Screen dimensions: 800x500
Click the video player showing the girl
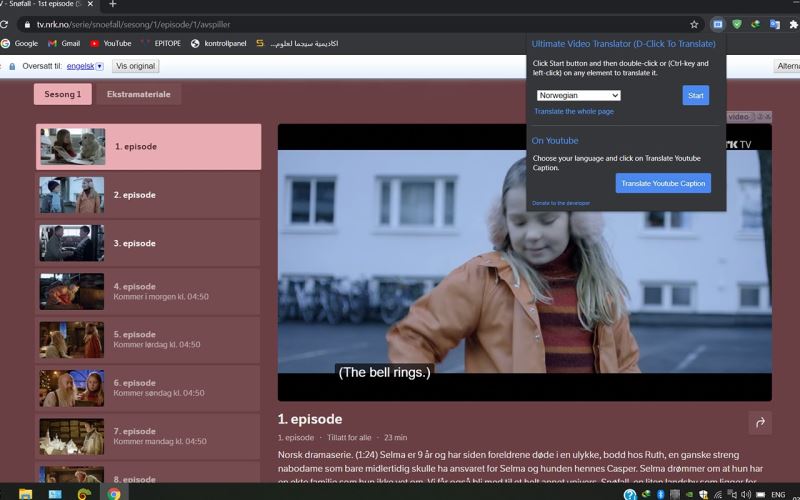pyautogui.click(x=524, y=262)
